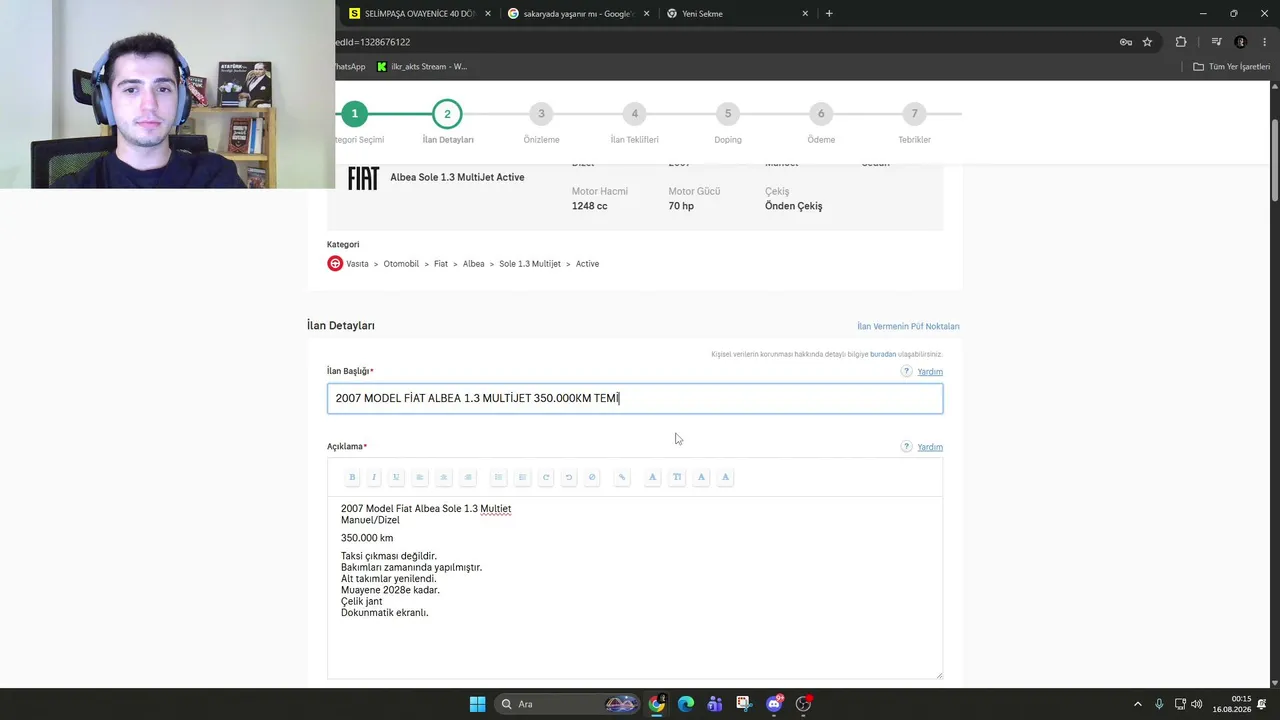
Task: Open the Tüm Yer İşaretleri bookmarks folder
Action: point(1232,67)
